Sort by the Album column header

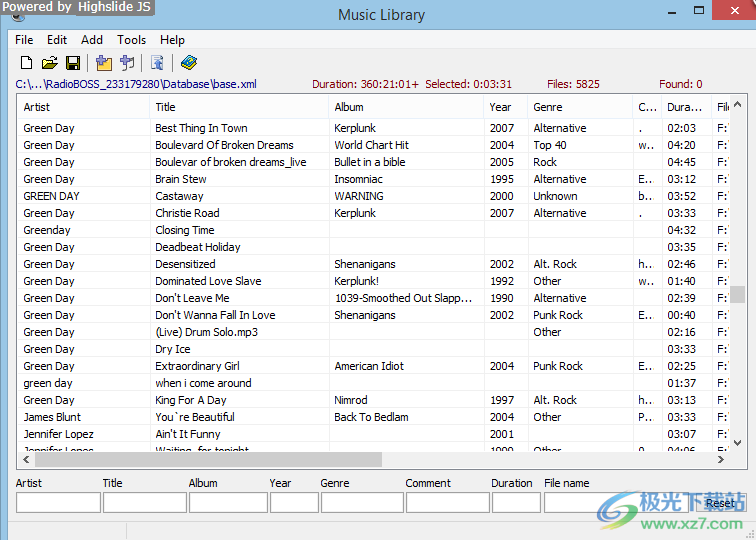tap(406, 107)
